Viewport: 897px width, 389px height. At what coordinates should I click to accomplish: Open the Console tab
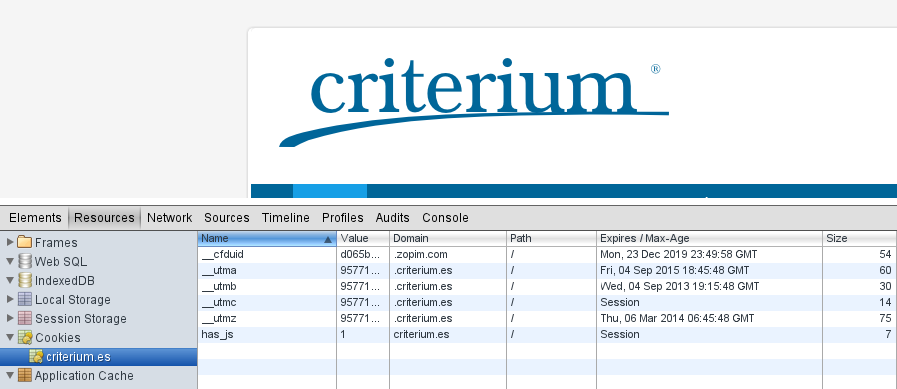[445, 218]
